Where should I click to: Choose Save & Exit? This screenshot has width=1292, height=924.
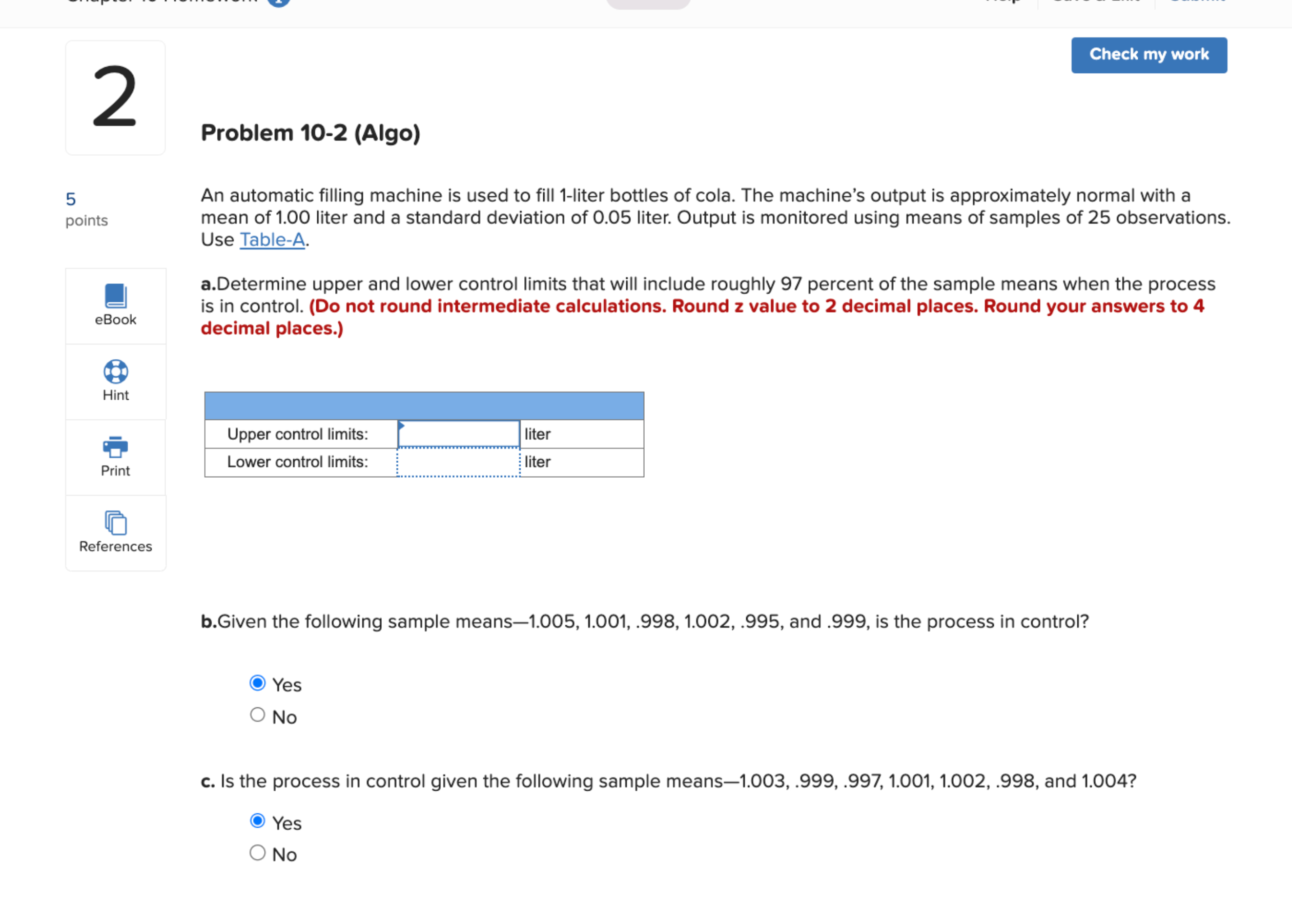coord(1095,2)
